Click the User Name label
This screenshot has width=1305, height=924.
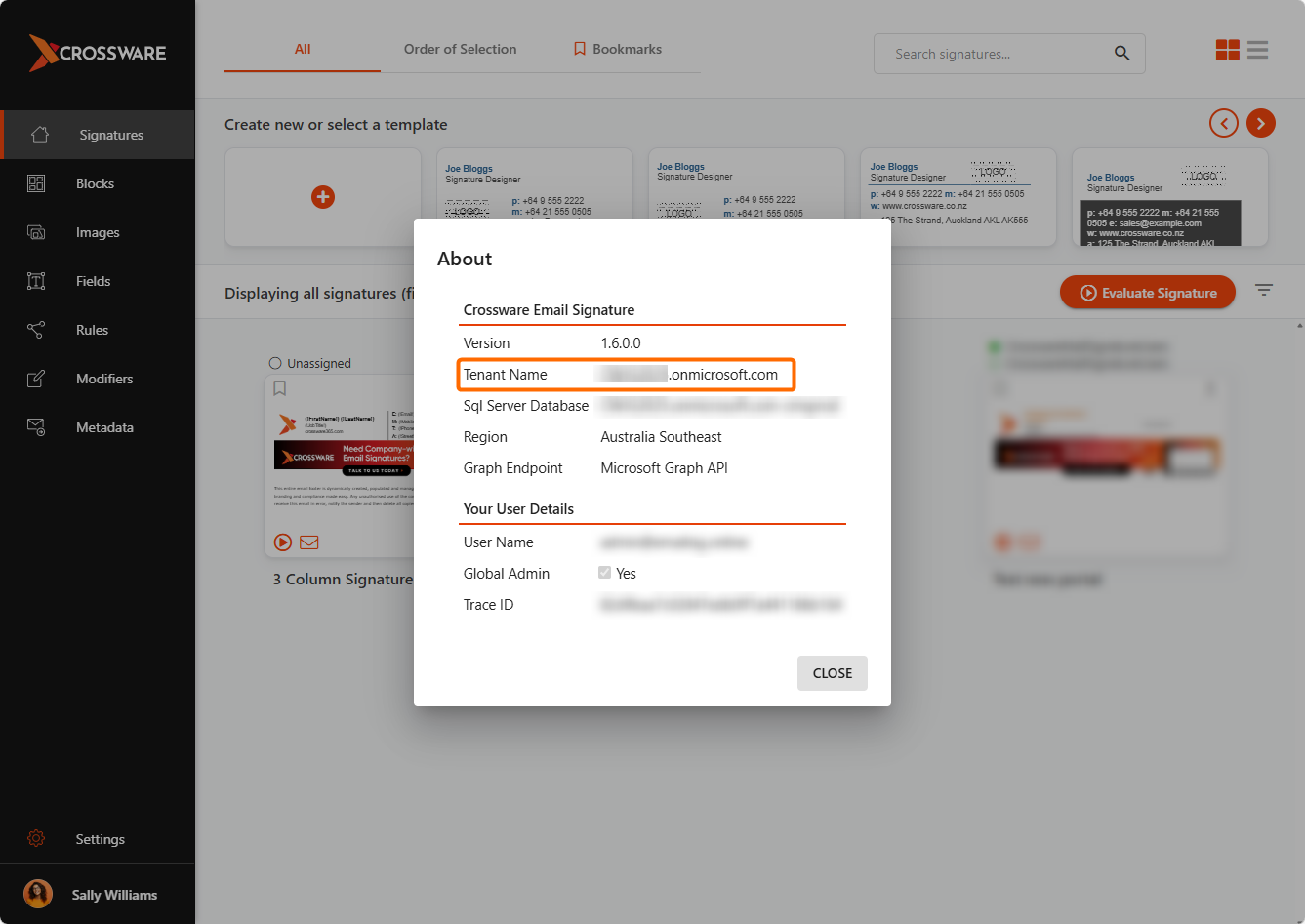(499, 542)
